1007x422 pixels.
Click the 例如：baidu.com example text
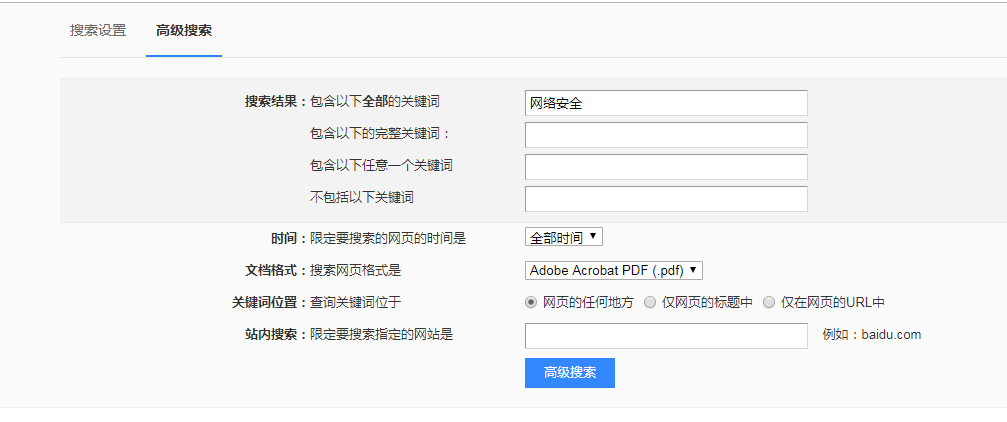coord(871,335)
